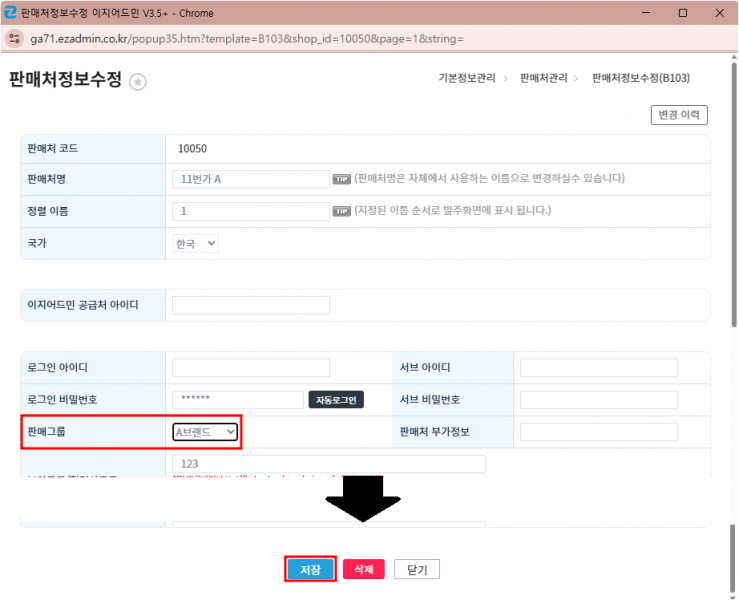This screenshot has height=600, width=739.
Task: Select 판매처정보수정(B103) in the breadcrumb
Action: click(x=640, y=78)
